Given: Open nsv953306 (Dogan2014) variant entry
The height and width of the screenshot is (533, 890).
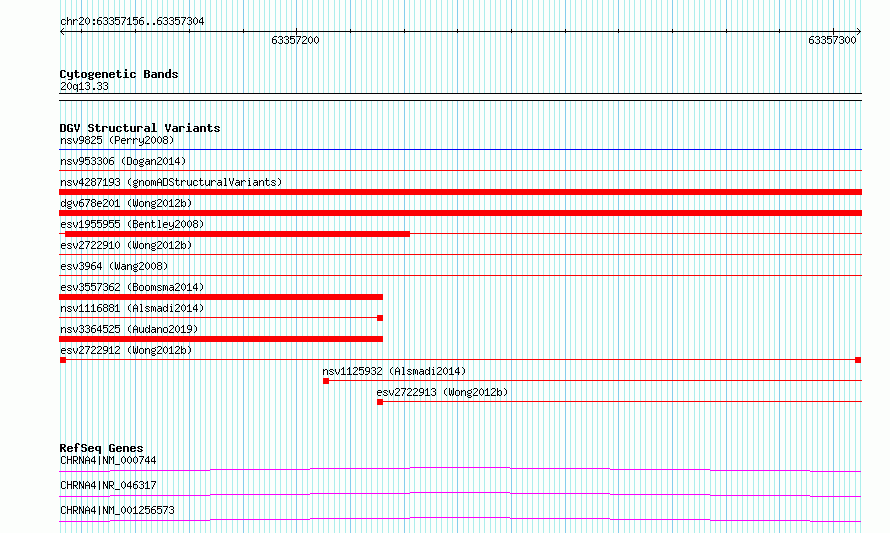Looking at the screenshot, I should click(123, 161).
